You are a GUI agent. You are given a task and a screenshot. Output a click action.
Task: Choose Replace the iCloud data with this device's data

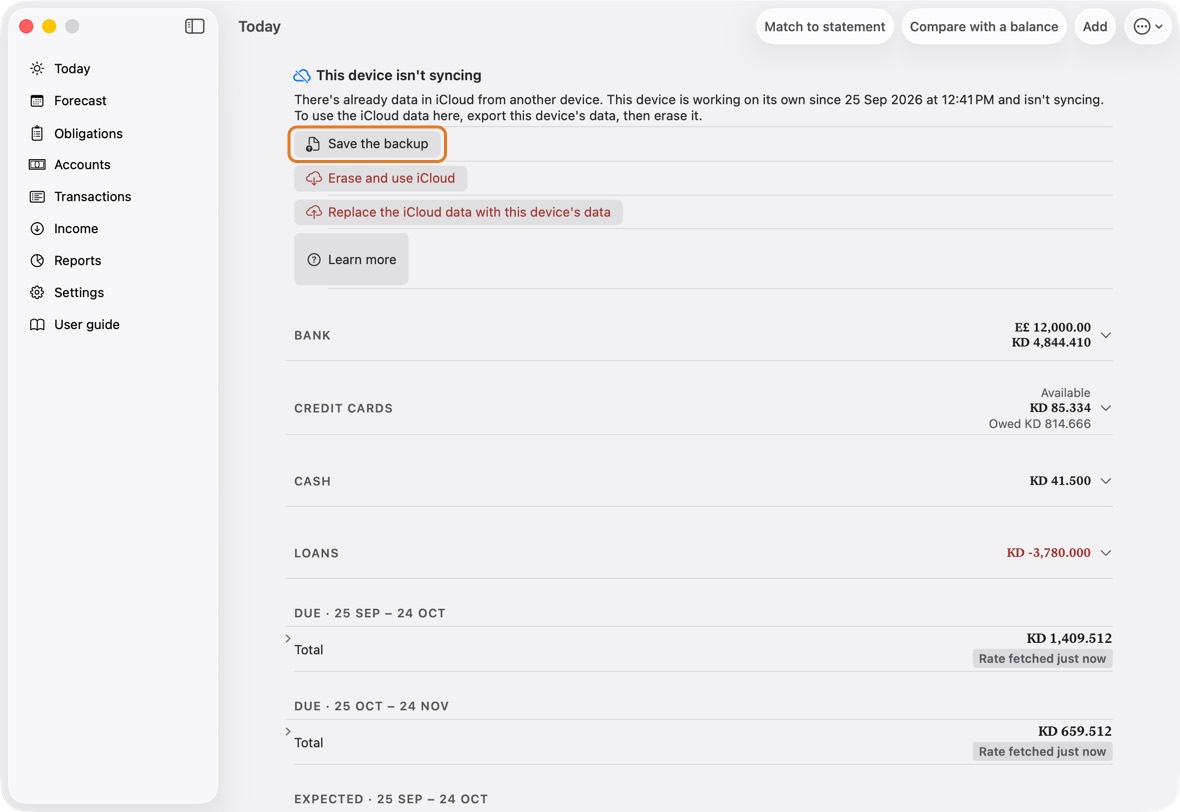(458, 212)
